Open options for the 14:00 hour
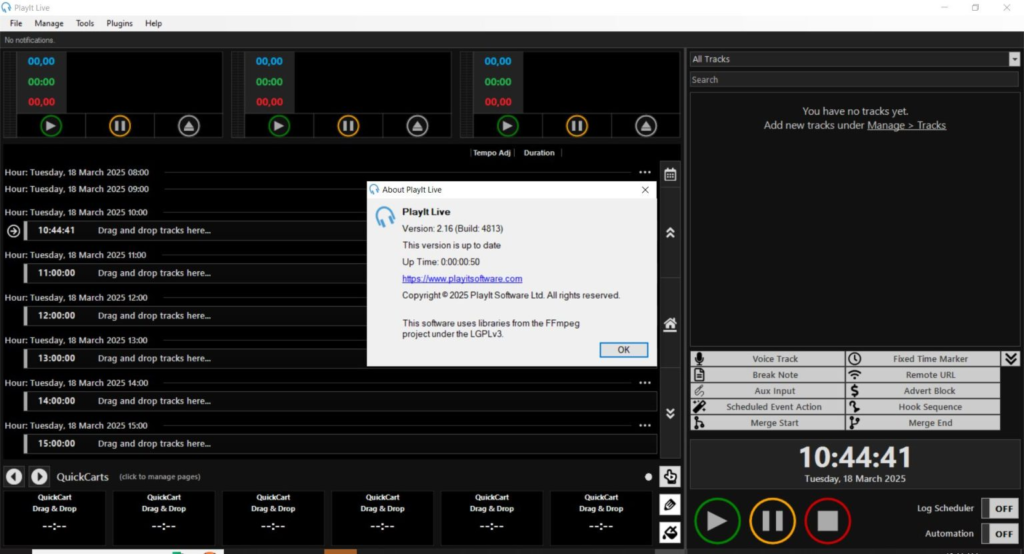1024x554 pixels. (x=645, y=383)
